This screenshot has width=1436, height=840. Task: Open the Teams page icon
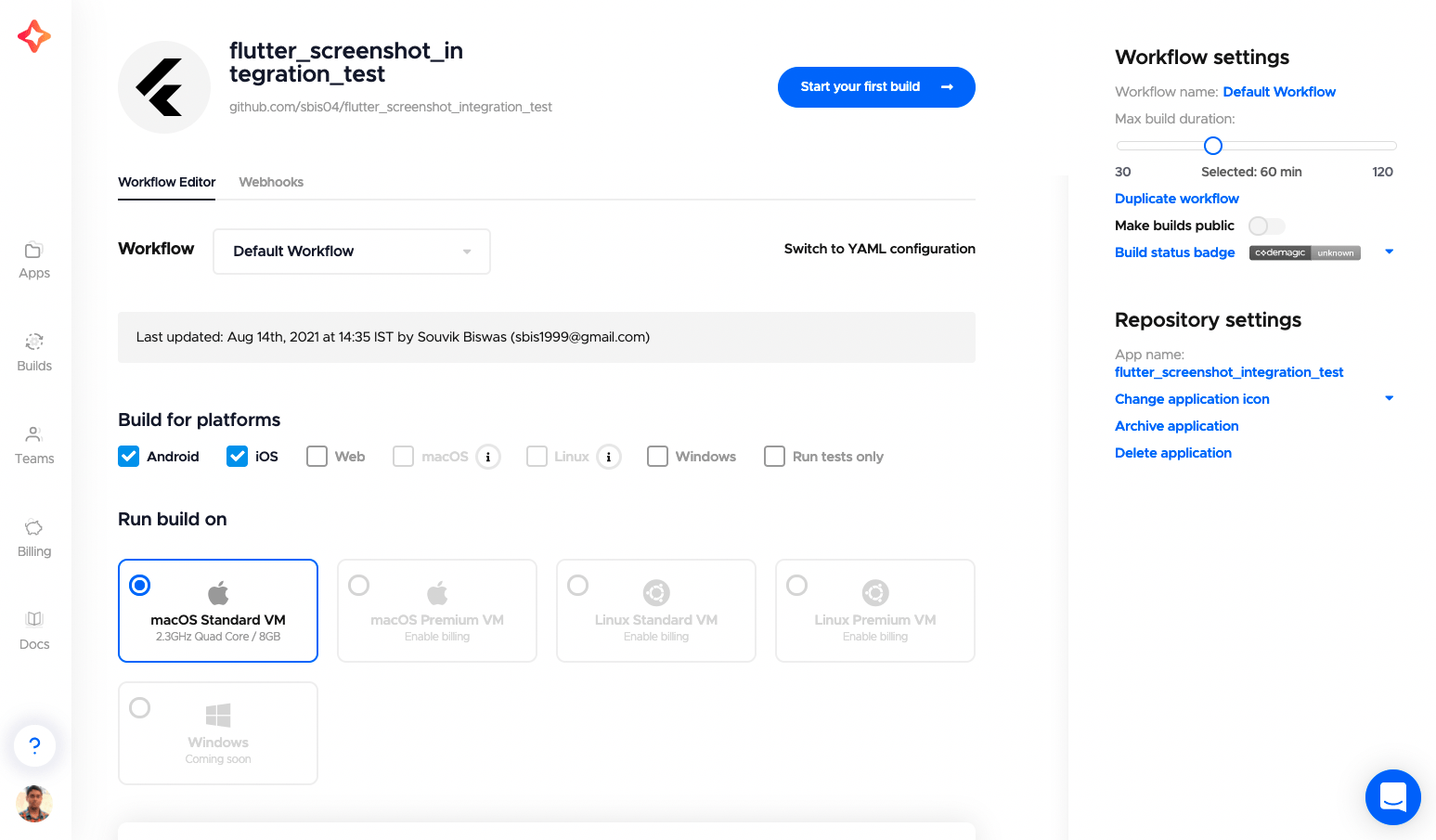point(34,434)
